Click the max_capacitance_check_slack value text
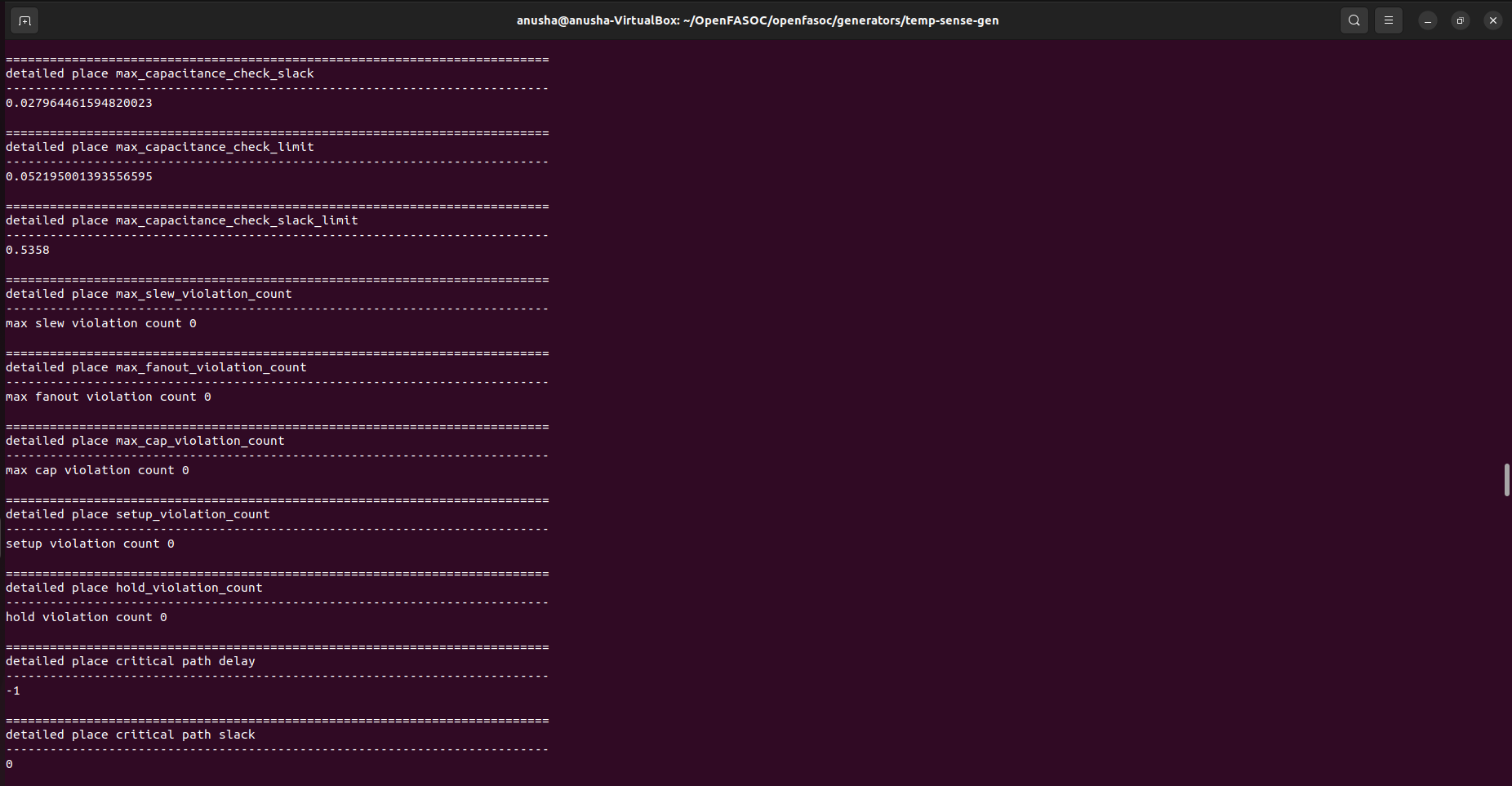Image resolution: width=1512 pixels, height=786 pixels. click(78, 102)
